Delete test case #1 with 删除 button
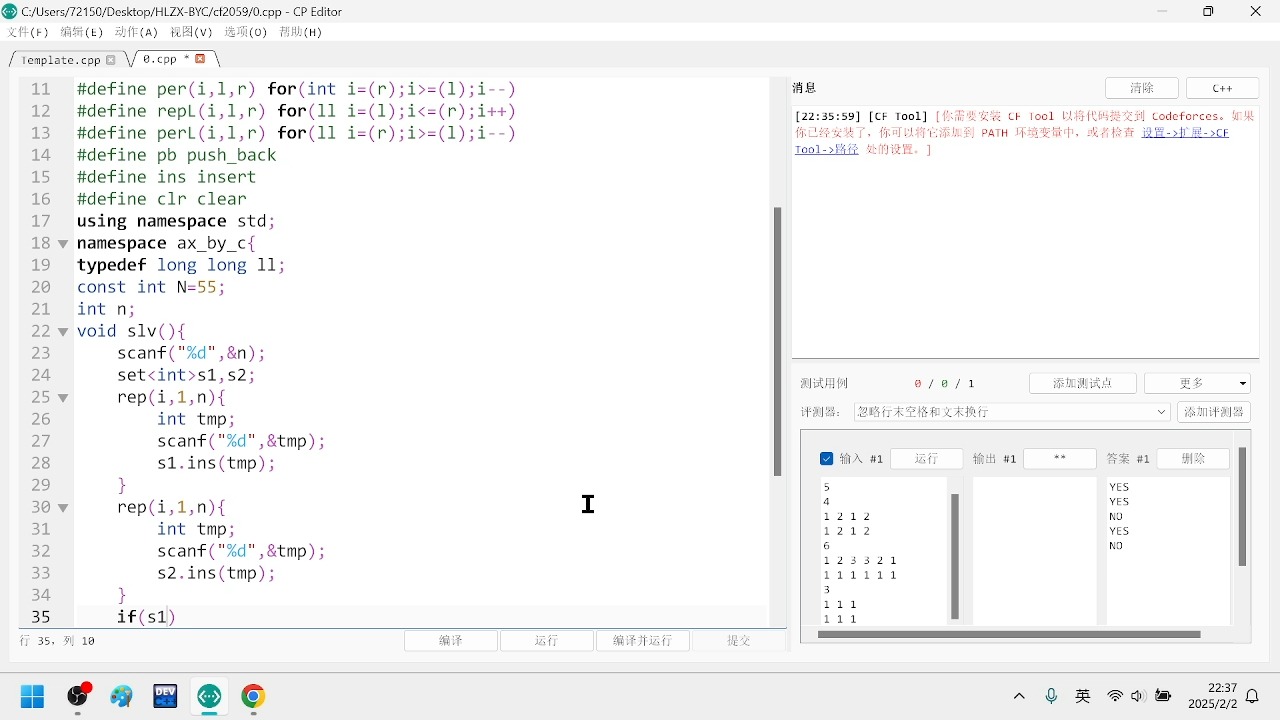This screenshot has width=1280, height=720. click(x=1193, y=459)
